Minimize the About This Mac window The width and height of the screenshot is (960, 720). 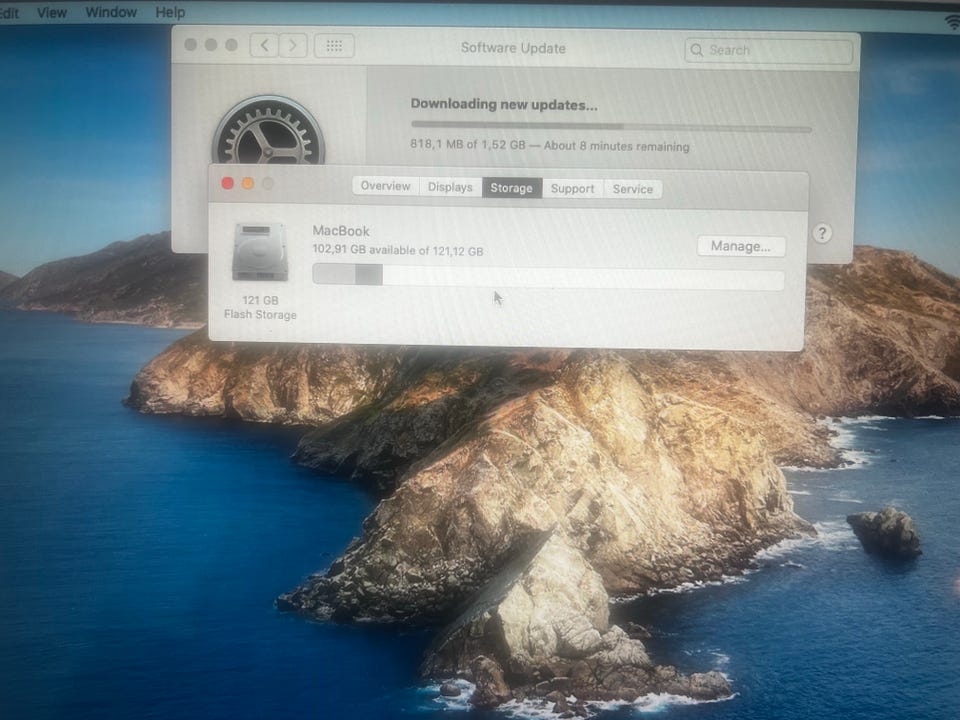(247, 183)
